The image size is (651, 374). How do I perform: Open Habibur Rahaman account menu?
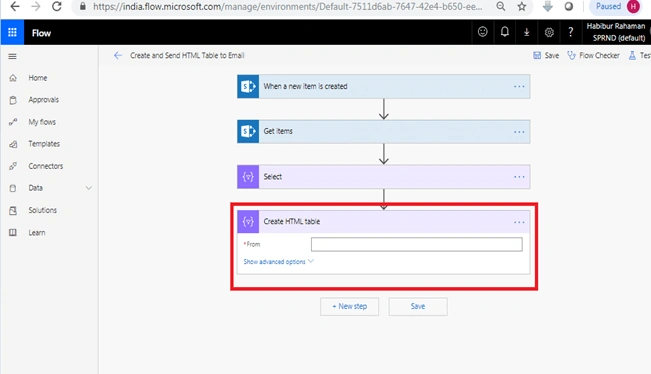616,32
